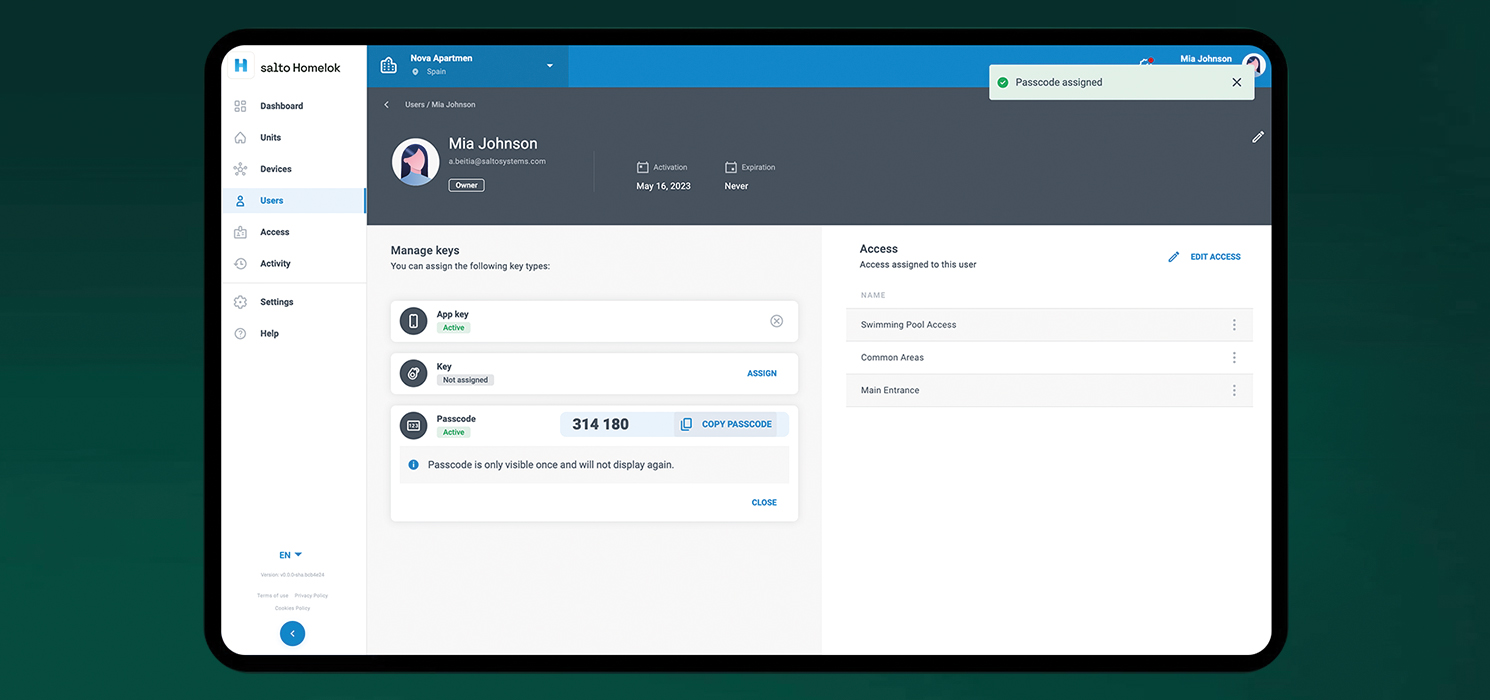
Task: Open Cookies Policy link
Action: pyautogui.click(x=292, y=608)
